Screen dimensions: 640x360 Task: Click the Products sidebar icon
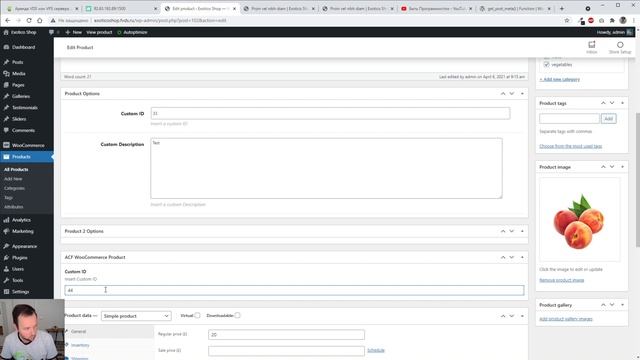coord(6,157)
